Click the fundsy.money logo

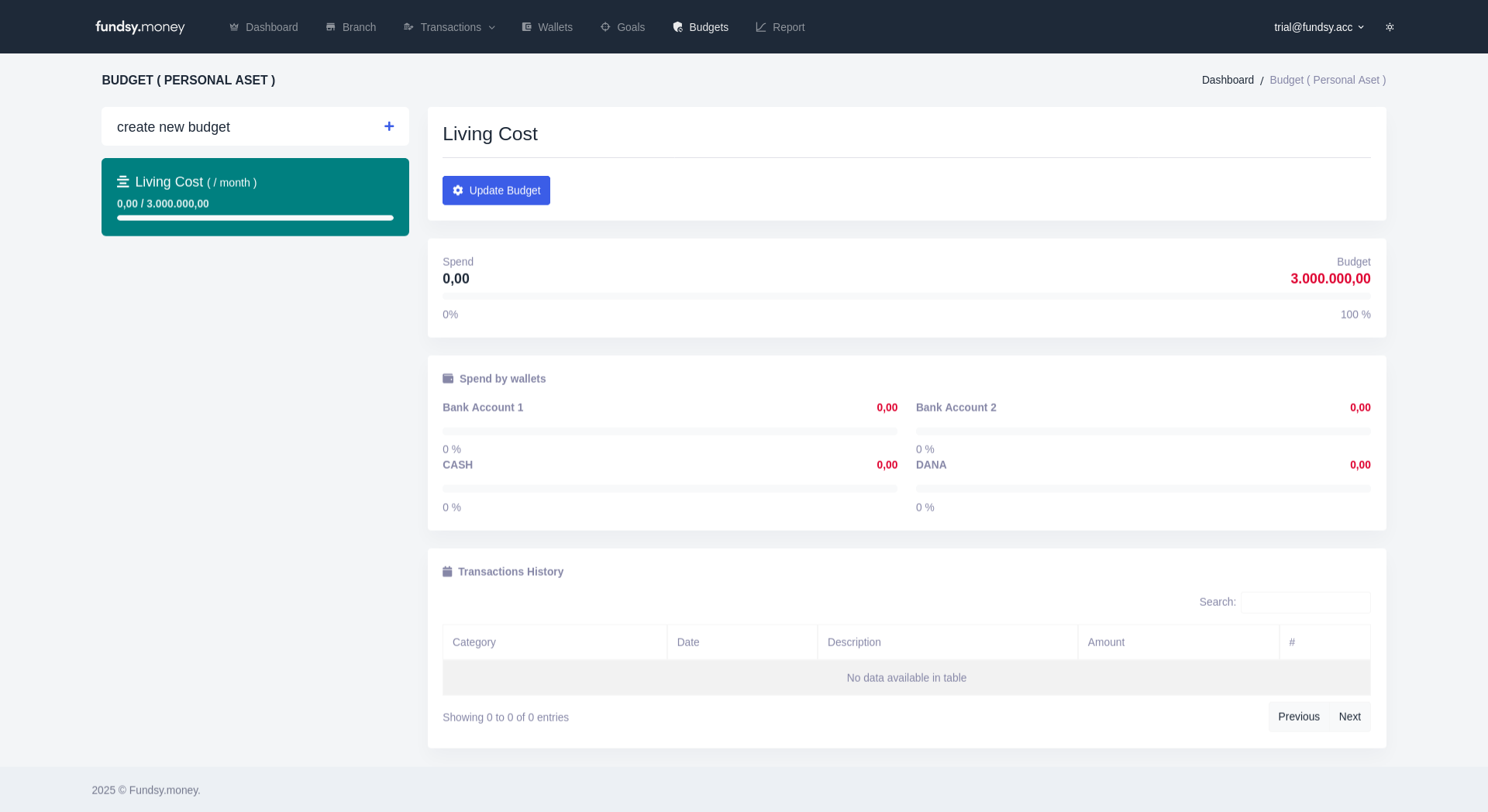click(x=139, y=27)
